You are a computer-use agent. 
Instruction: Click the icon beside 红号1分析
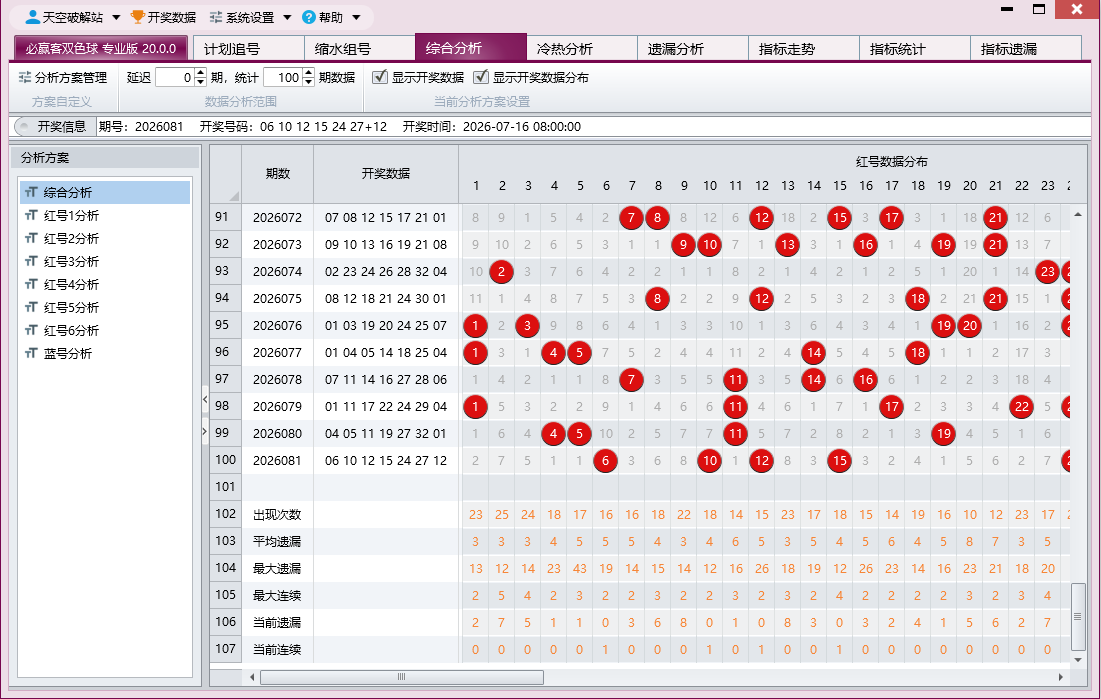[31, 215]
